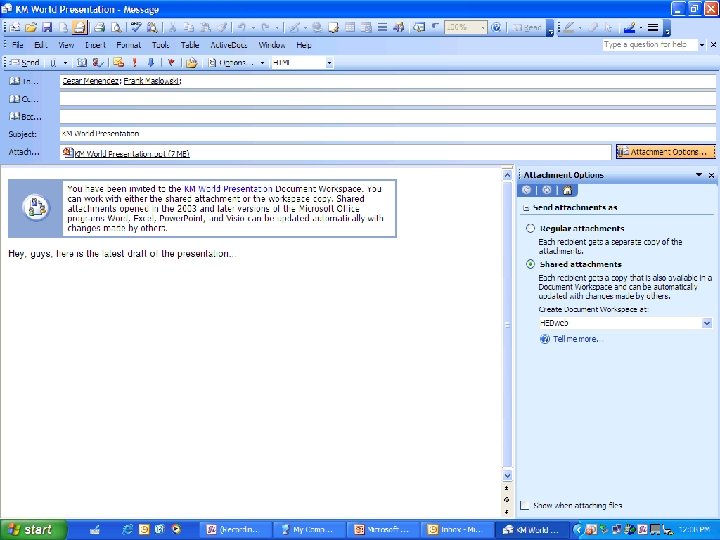Click the Windows Start button
Viewport: 720px width, 540px height.
point(32,529)
